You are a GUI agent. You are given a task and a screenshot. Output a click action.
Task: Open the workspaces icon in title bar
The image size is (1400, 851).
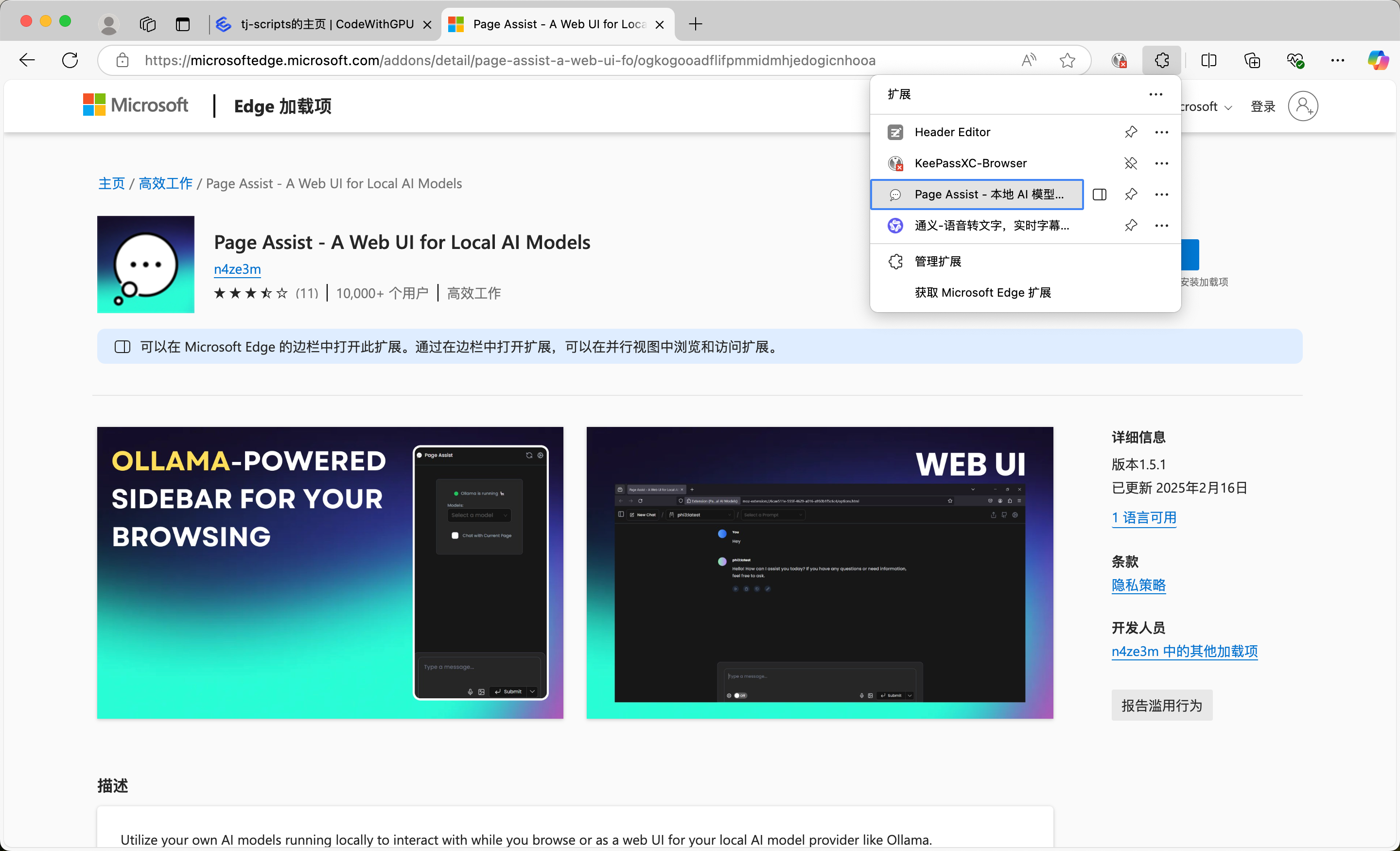(148, 24)
